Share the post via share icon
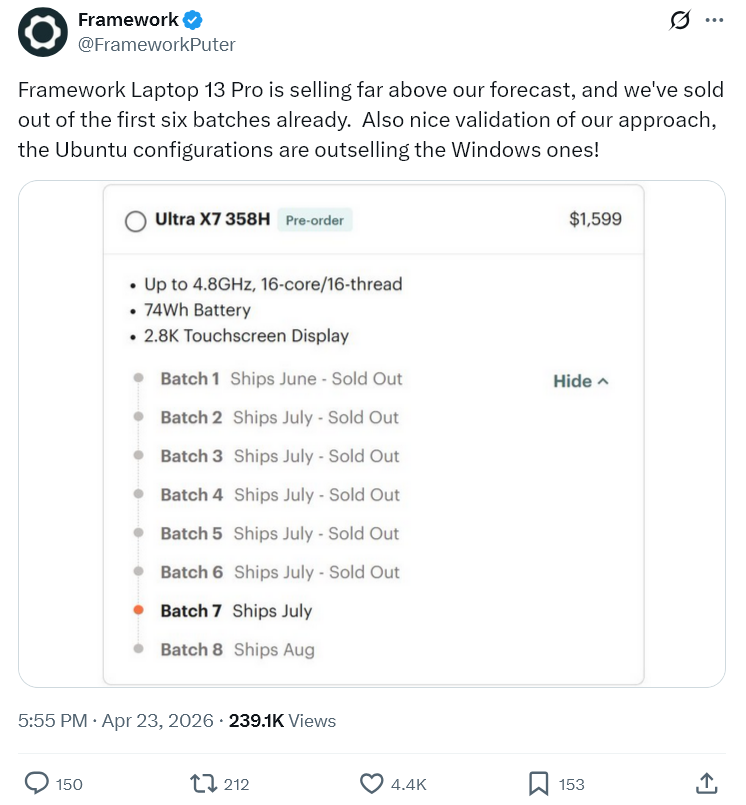The width and height of the screenshot is (746, 805). coord(706,783)
